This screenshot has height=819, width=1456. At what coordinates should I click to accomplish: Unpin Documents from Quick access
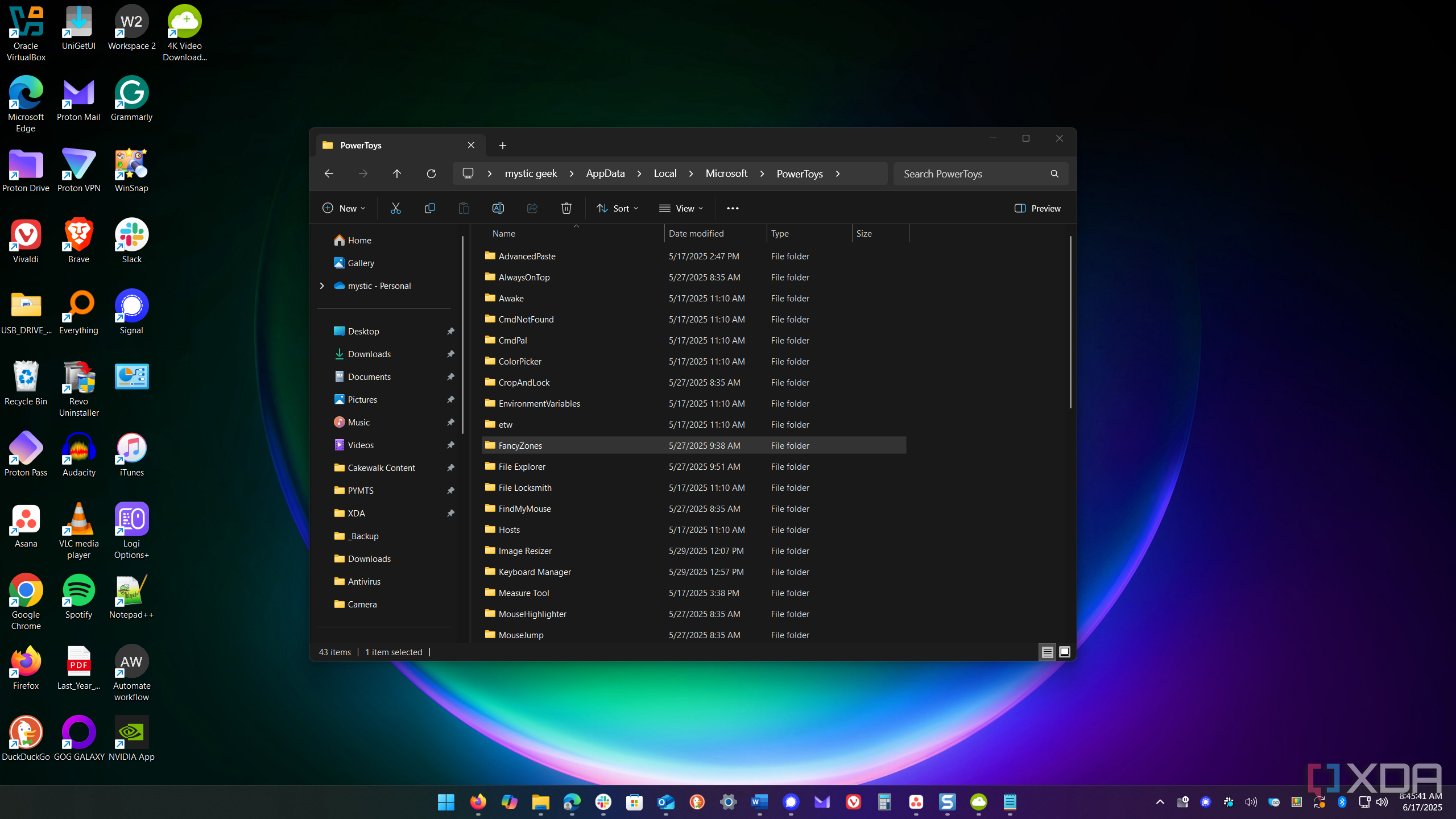[x=450, y=377]
